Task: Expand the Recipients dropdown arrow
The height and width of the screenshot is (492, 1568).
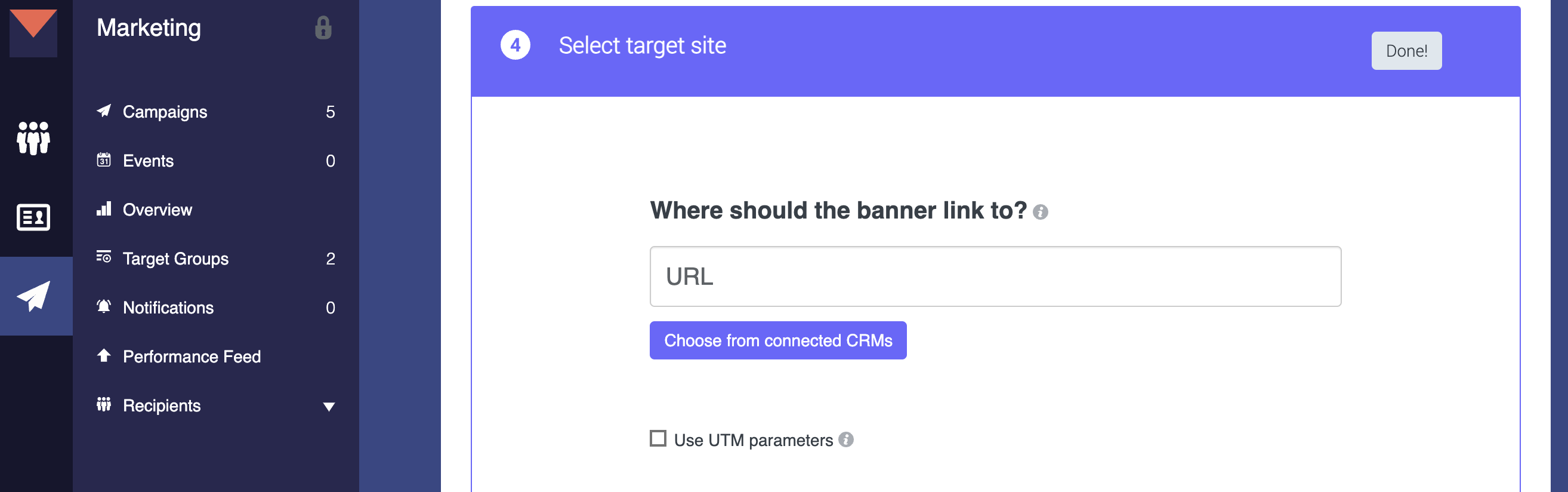Action: tap(329, 406)
